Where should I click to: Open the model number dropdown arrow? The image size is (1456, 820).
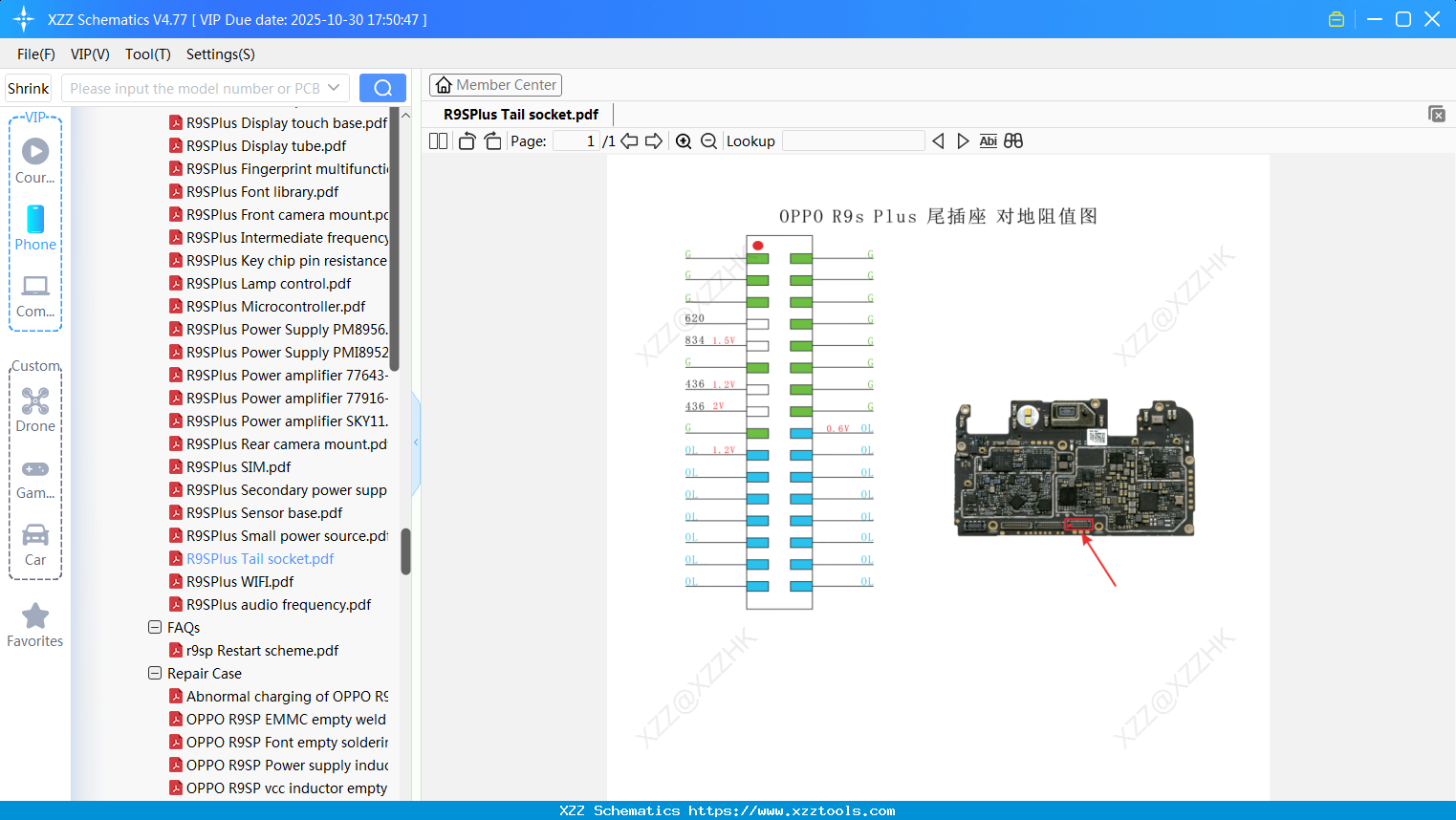[x=334, y=88]
